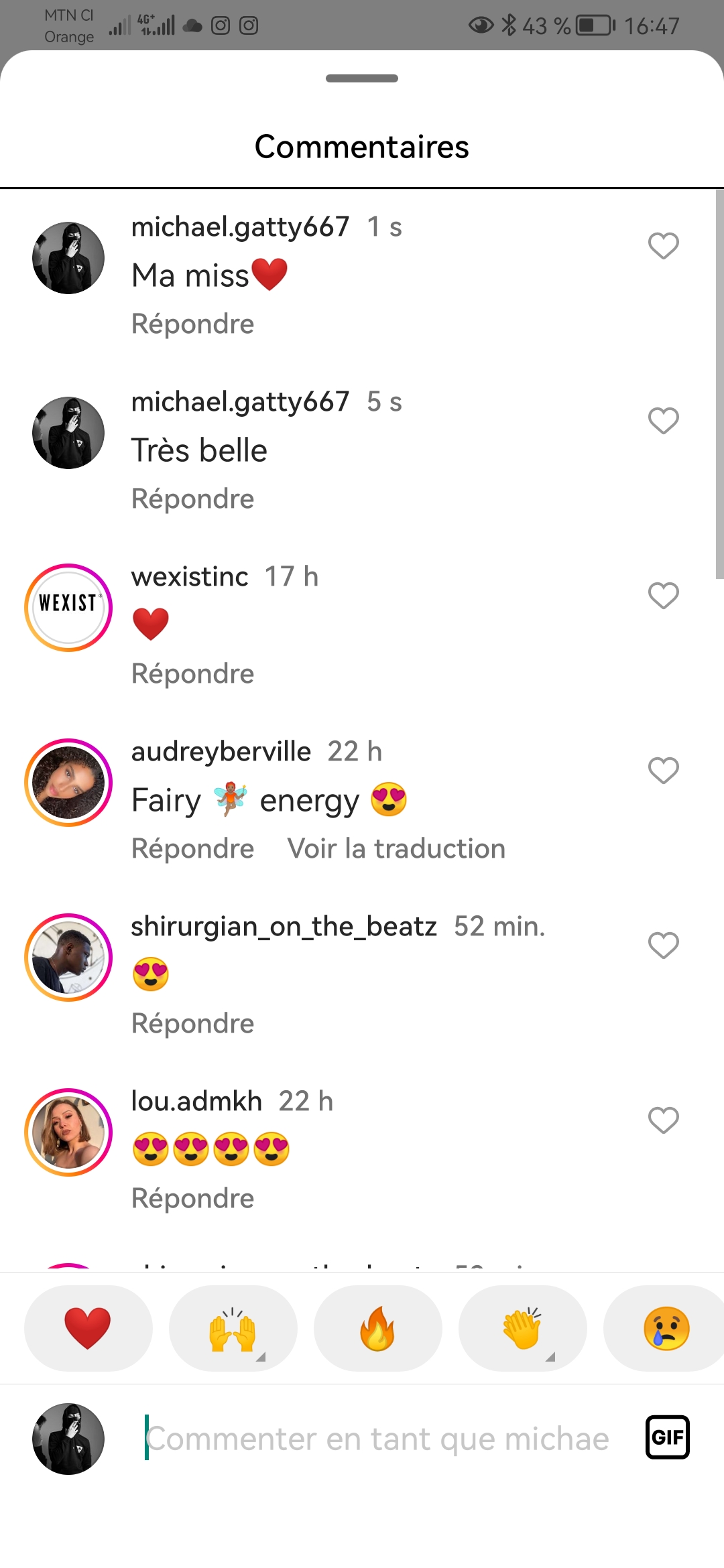724x1568 pixels.
Task: Tap "Voir la traduction" link
Action: coord(396,849)
